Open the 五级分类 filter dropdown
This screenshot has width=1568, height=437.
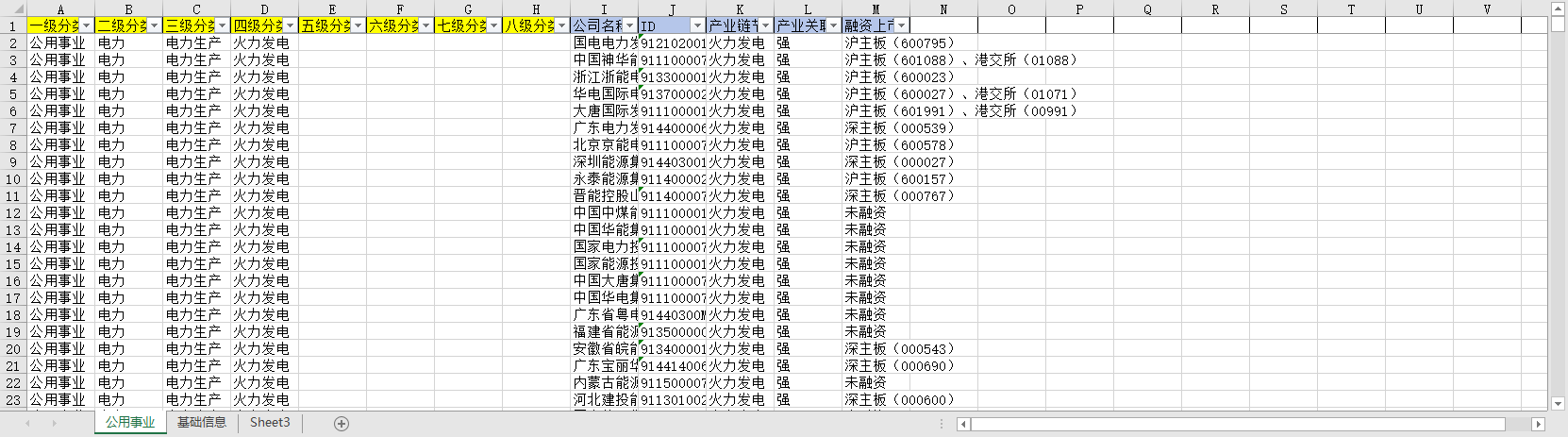point(359,25)
